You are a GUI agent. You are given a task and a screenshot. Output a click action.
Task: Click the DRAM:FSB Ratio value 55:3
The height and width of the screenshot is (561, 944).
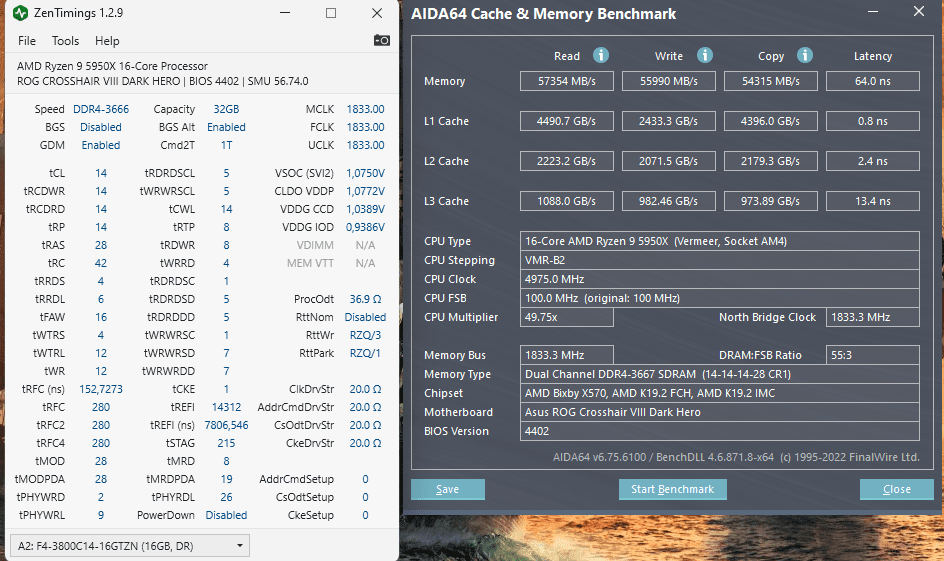pyautogui.click(x=873, y=355)
